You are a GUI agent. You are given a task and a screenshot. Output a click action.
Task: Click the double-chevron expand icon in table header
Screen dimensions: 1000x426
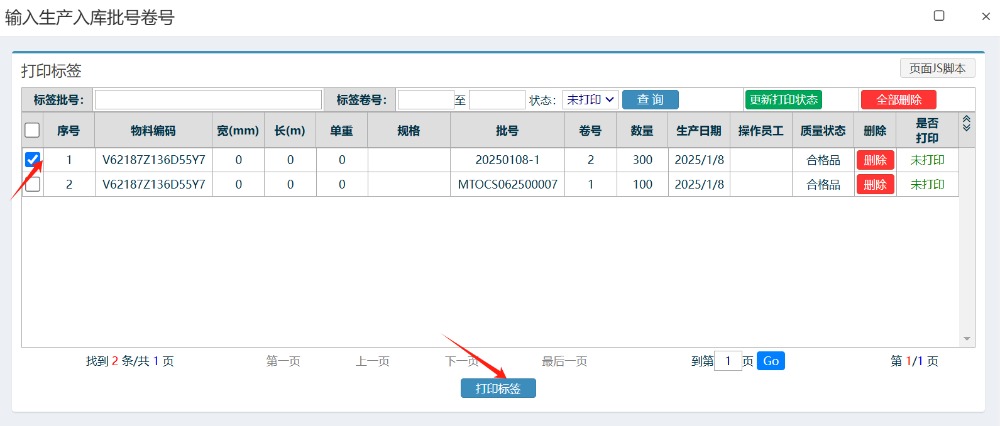pyautogui.click(x=966, y=123)
